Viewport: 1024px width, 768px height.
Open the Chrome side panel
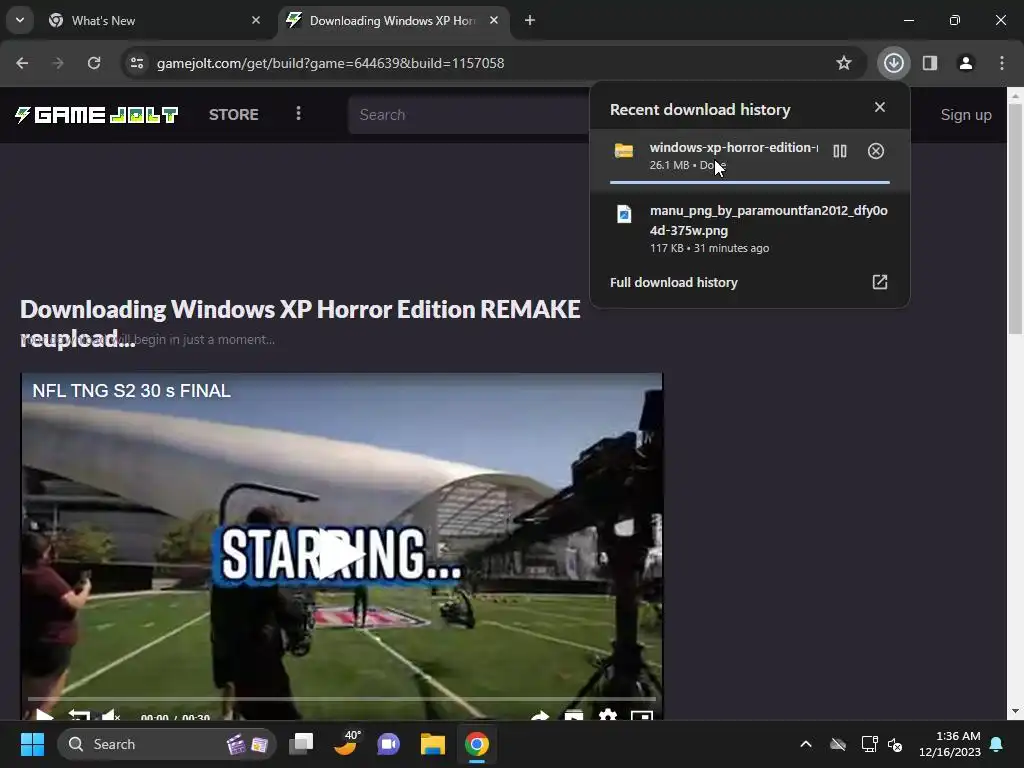[930, 63]
